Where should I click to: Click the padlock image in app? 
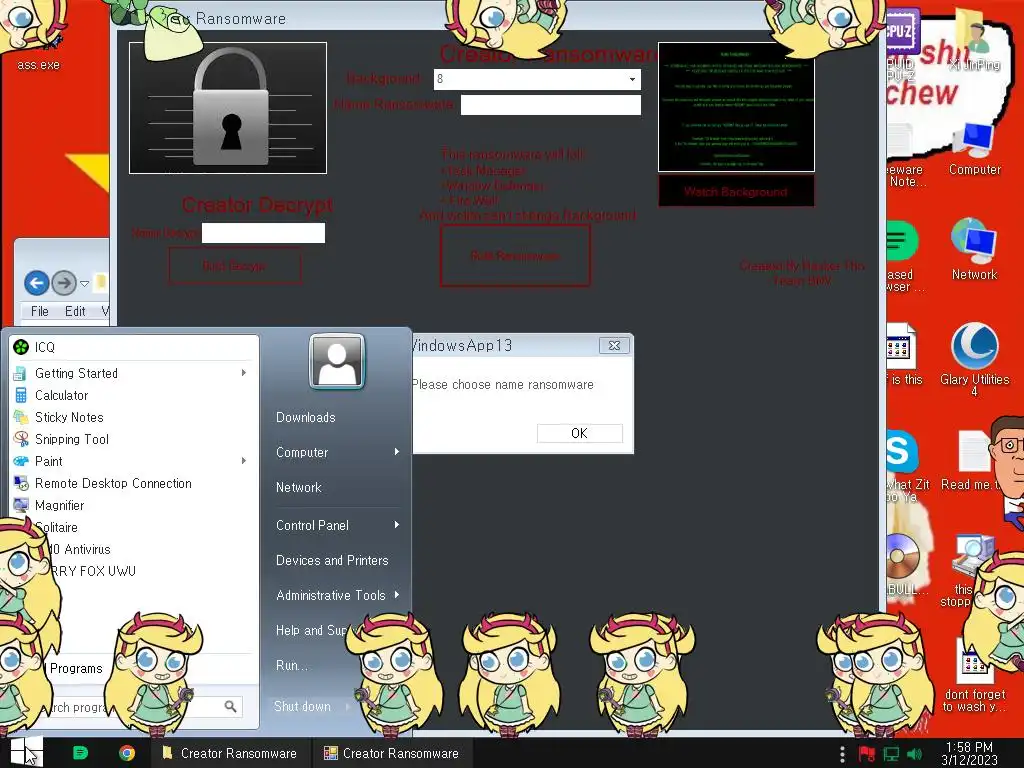pyautogui.click(x=228, y=108)
